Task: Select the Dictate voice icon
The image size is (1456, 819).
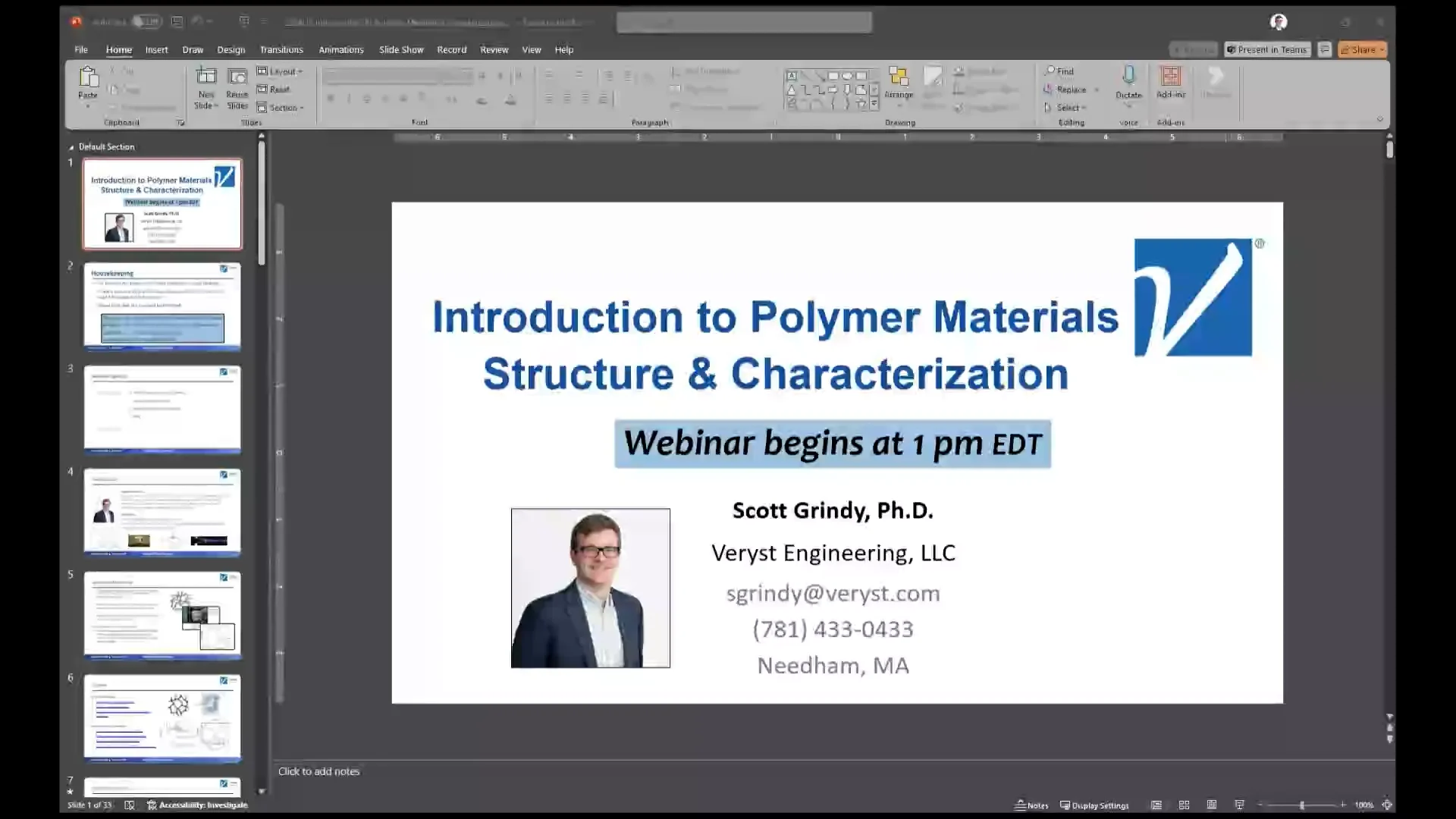Action: (1128, 85)
